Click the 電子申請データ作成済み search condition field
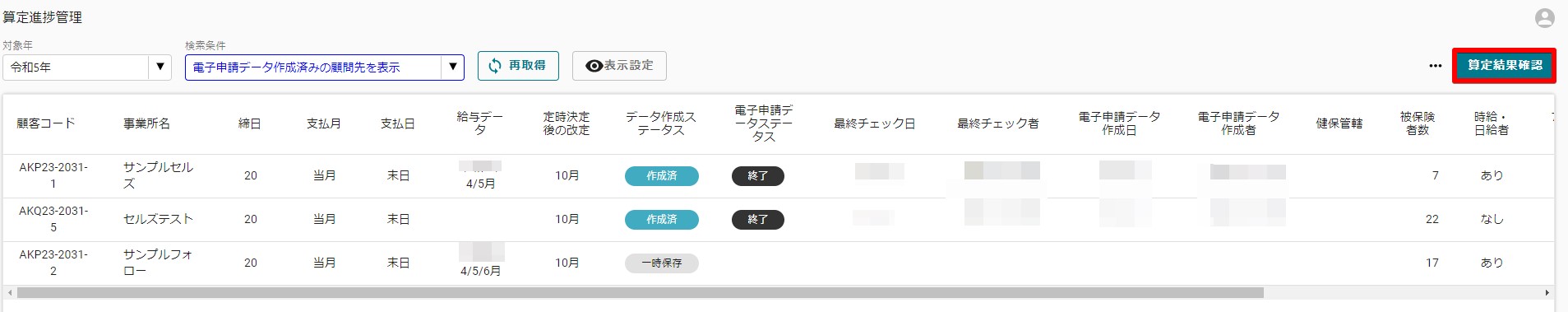1568x312 pixels. (x=324, y=67)
